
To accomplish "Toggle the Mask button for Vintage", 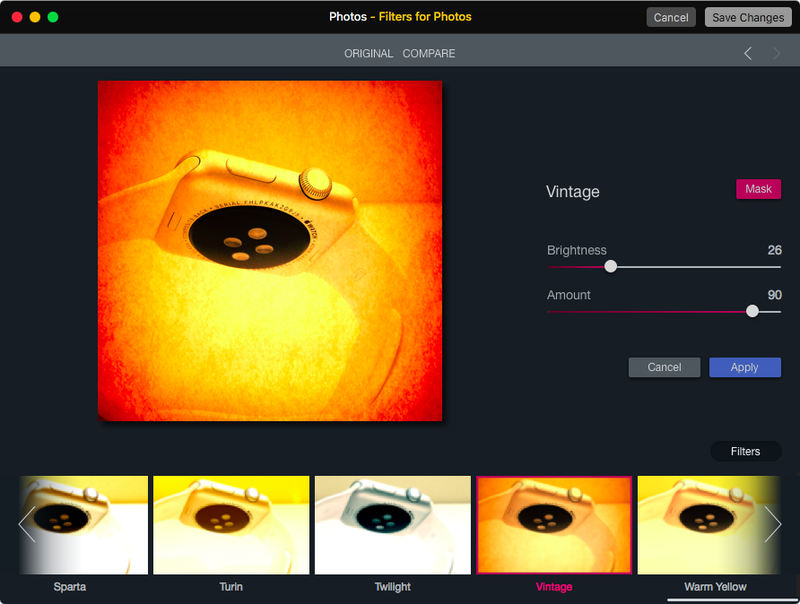I will (758, 189).
